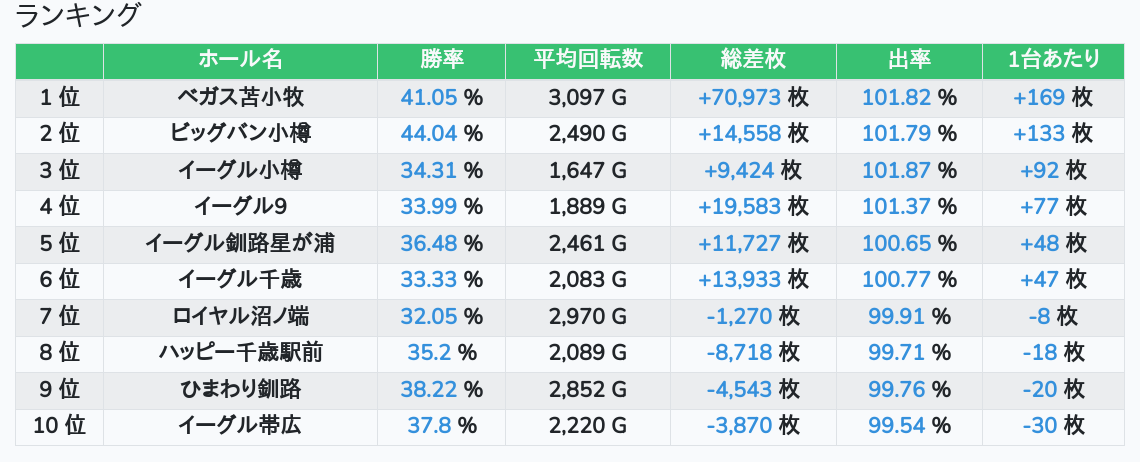Open the 41.05 win rate link
Image resolution: width=1140 pixels, height=462 pixels.
[428, 97]
